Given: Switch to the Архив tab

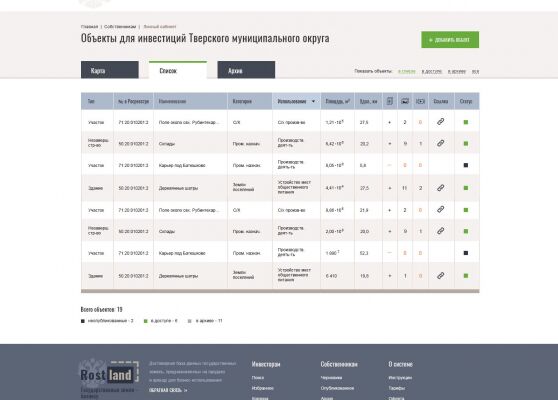Looking at the screenshot, I should (246, 70).
